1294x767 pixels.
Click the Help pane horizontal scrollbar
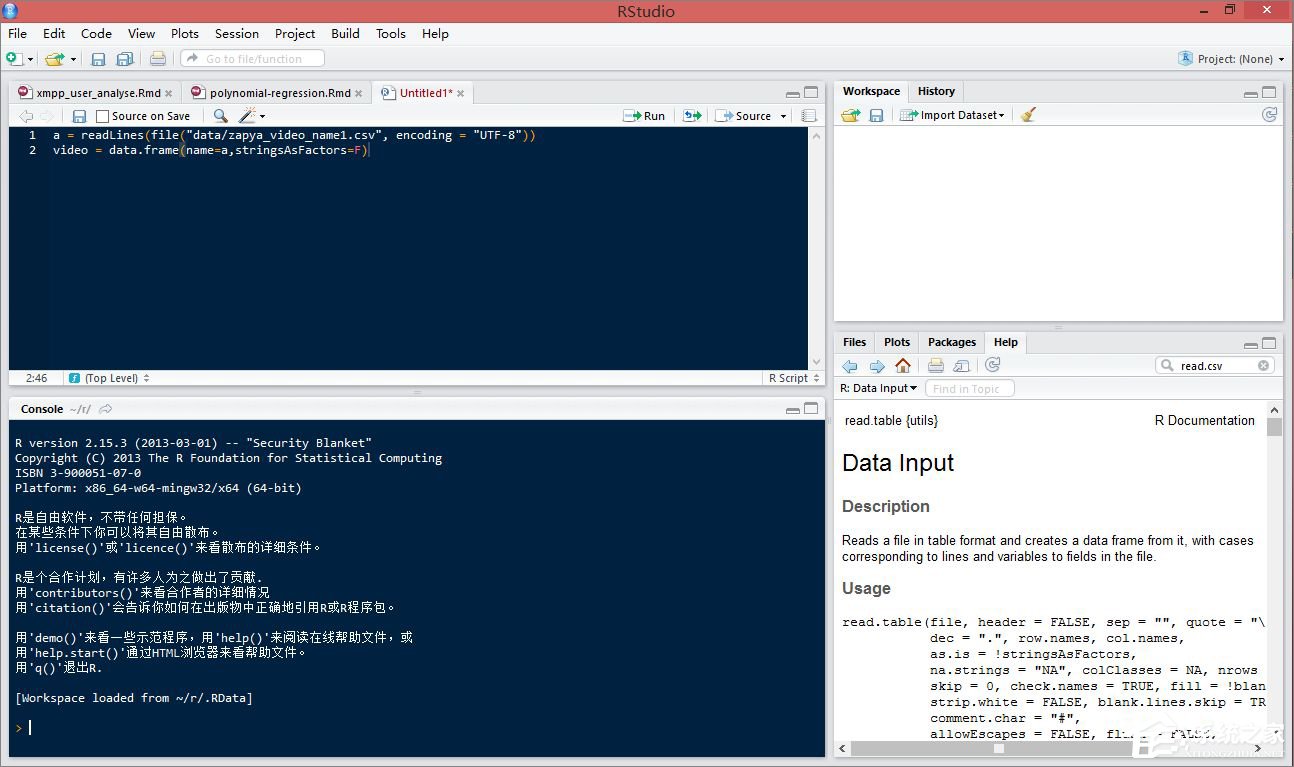[1050, 748]
